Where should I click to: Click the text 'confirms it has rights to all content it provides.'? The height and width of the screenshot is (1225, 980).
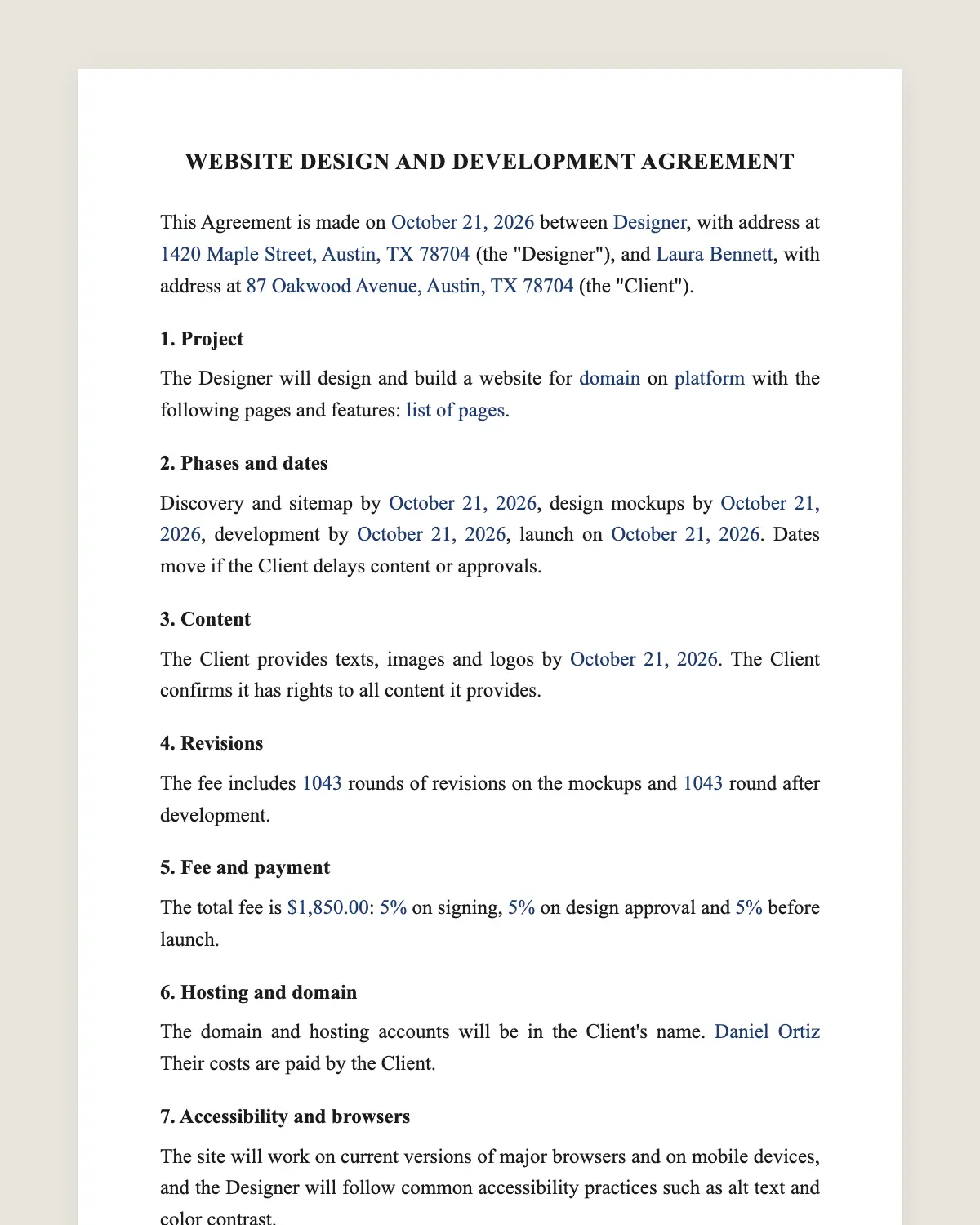350,690
